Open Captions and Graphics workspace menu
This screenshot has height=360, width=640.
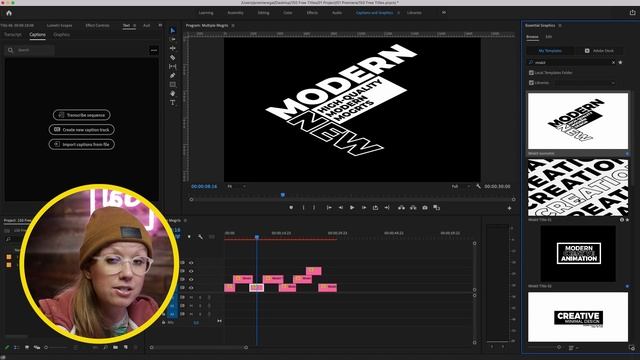[398, 13]
